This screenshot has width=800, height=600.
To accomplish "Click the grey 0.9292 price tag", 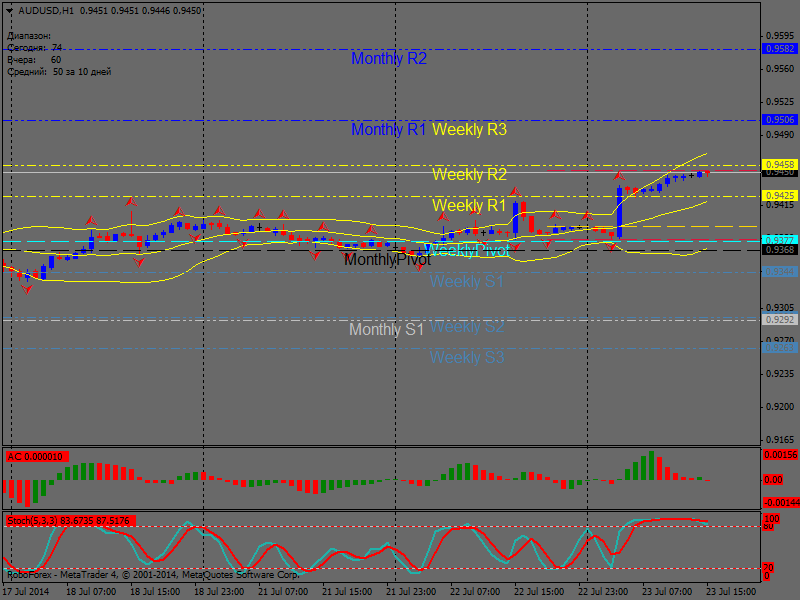I will point(779,320).
